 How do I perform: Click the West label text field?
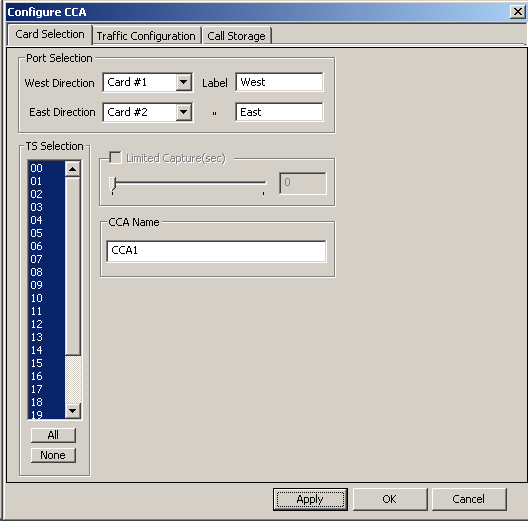pyautogui.click(x=279, y=82)
